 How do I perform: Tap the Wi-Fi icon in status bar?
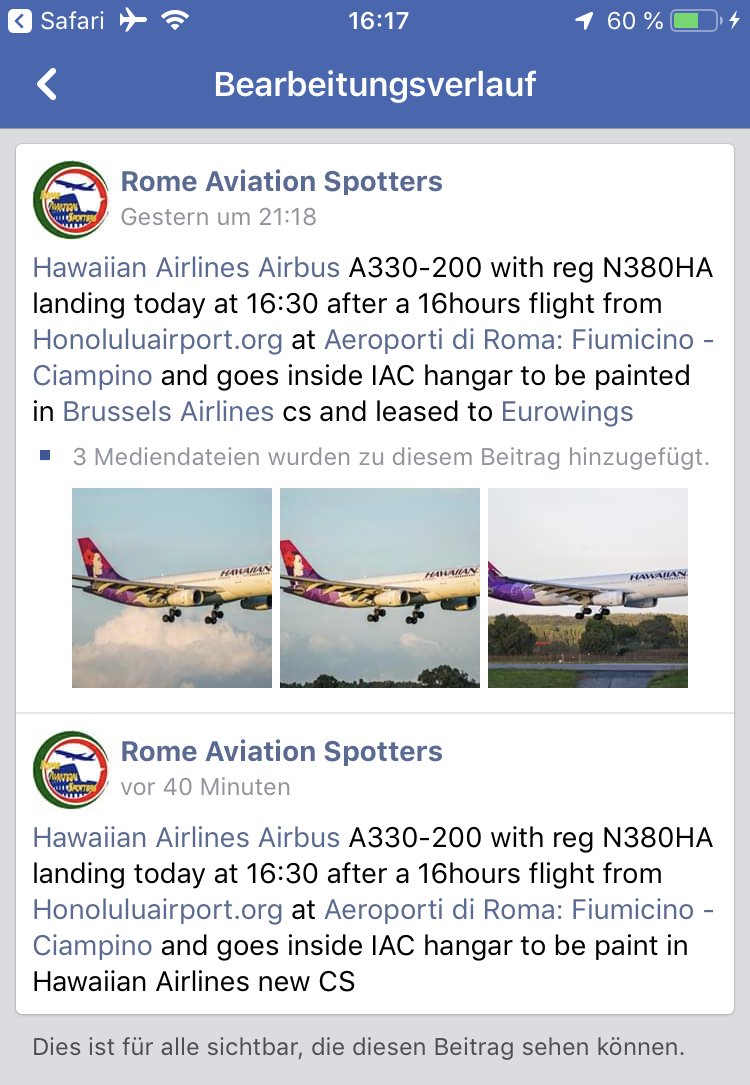point(175,20)
